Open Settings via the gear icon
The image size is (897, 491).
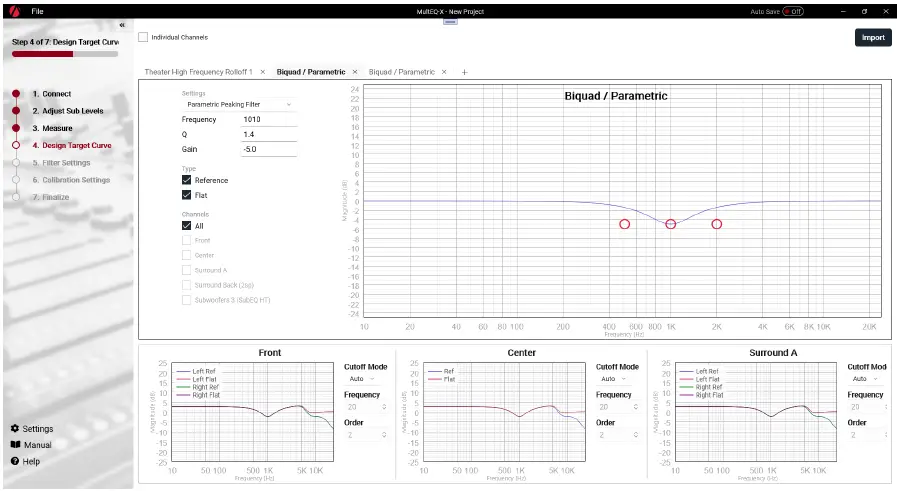click(x=15, y=428)
